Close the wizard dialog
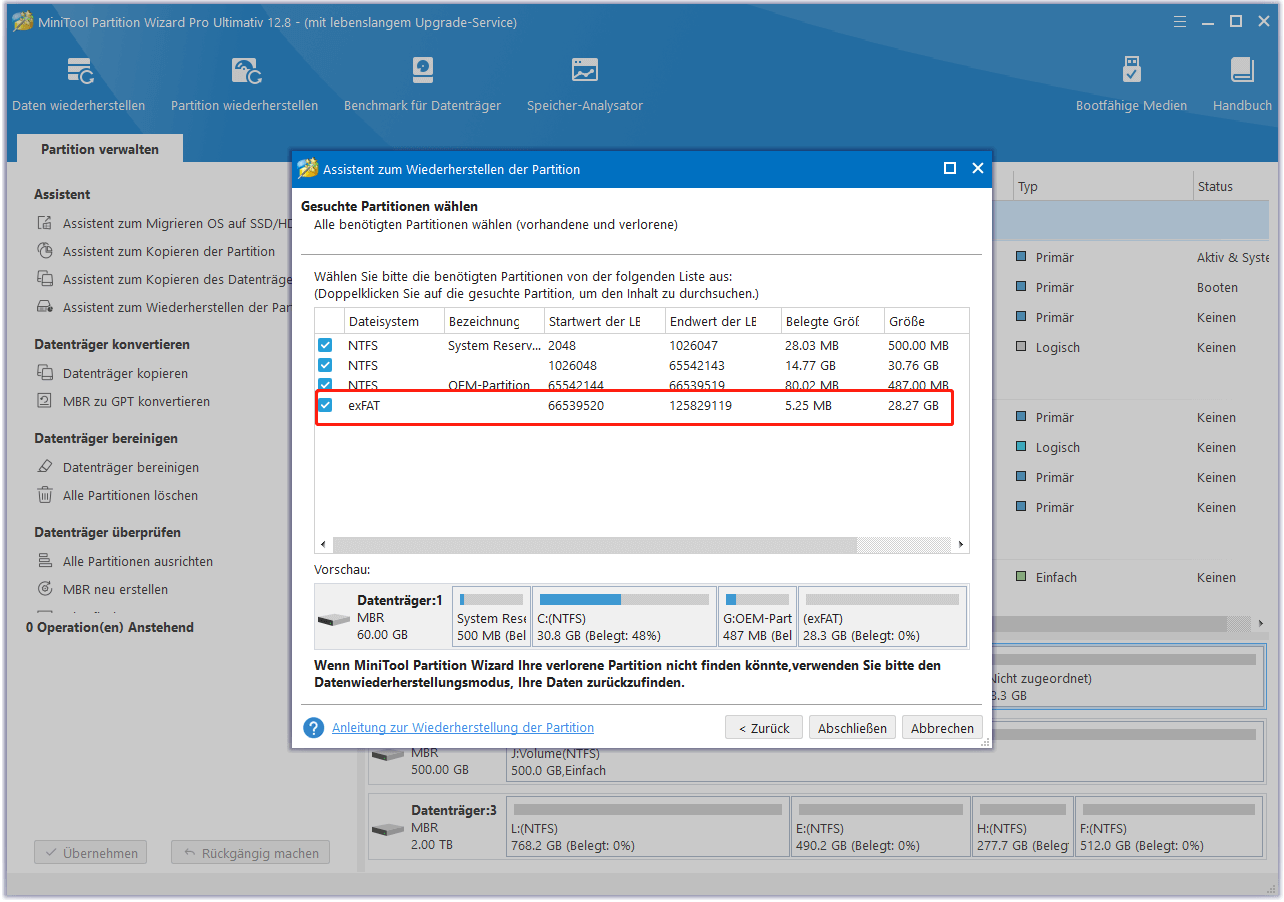 [x=978, y=168]
